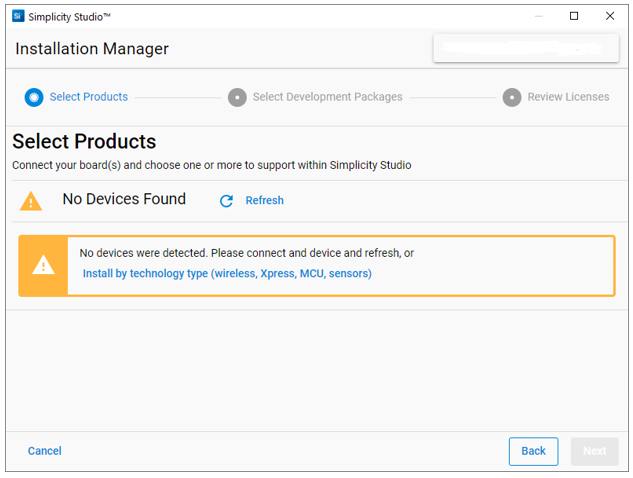Click the No Devices Found status text
This screenshot has height=478, width=633.
pyautogui.click(x=124, y=199)
